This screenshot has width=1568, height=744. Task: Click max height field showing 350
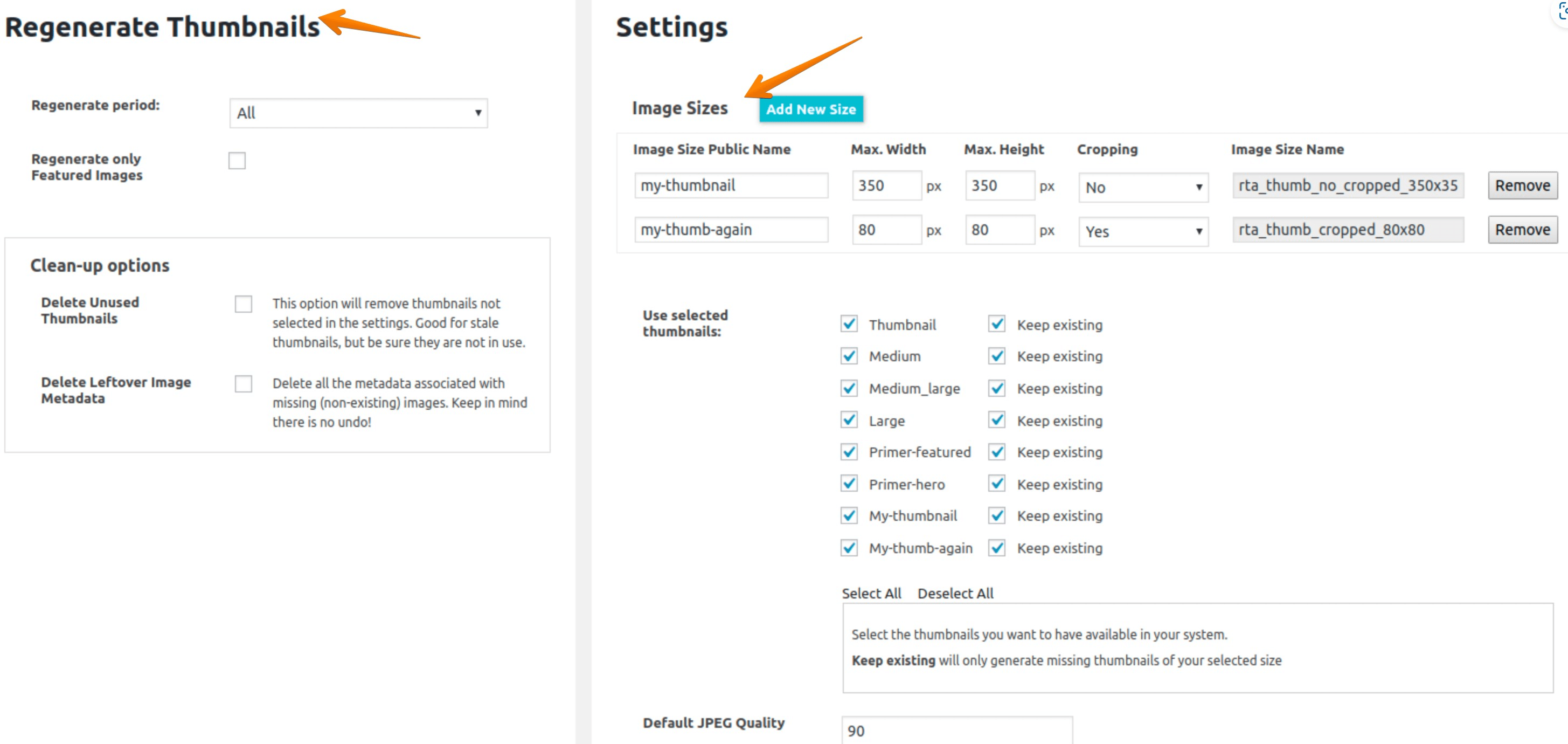click(1000, 185)
